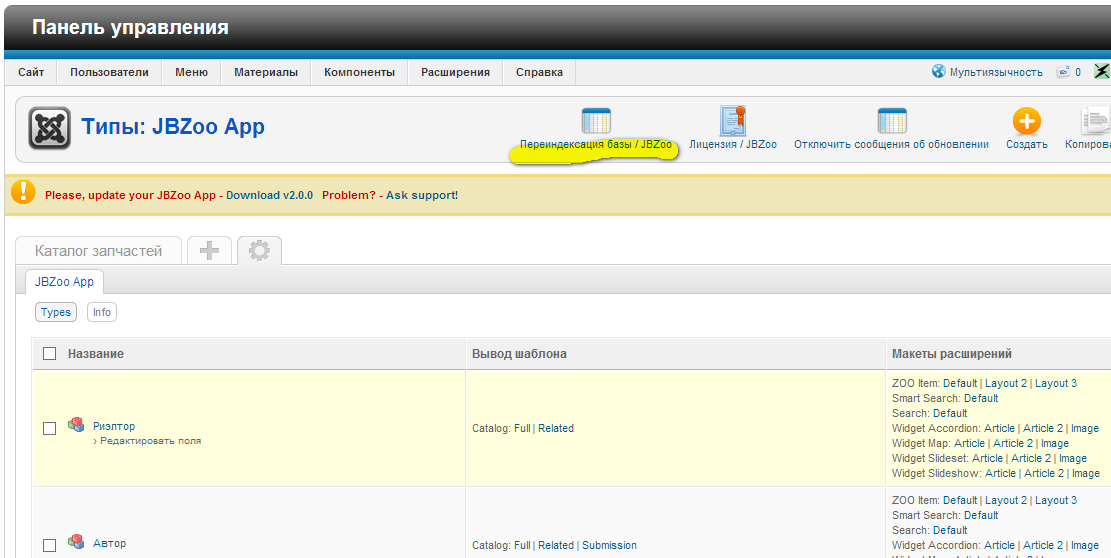Viewport: 1111px width, 558px height.
Task: Click the globe icon beside Мультиязычность
Action: click(x=939, y=72)
